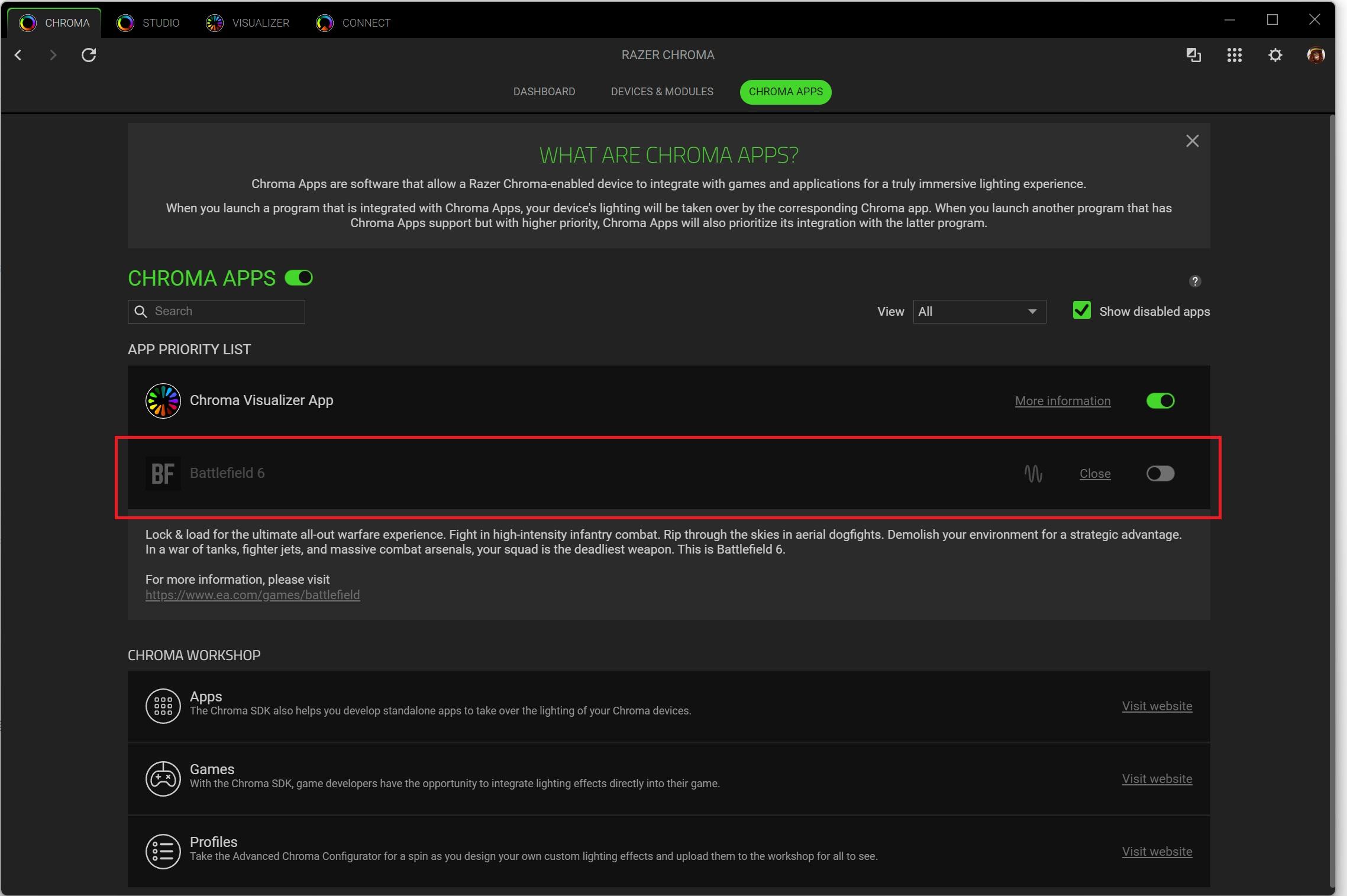Click the Chroma Visualizer App color wheel icon
The width and height of the screenshot is (1347, 896).
point(163,400)
